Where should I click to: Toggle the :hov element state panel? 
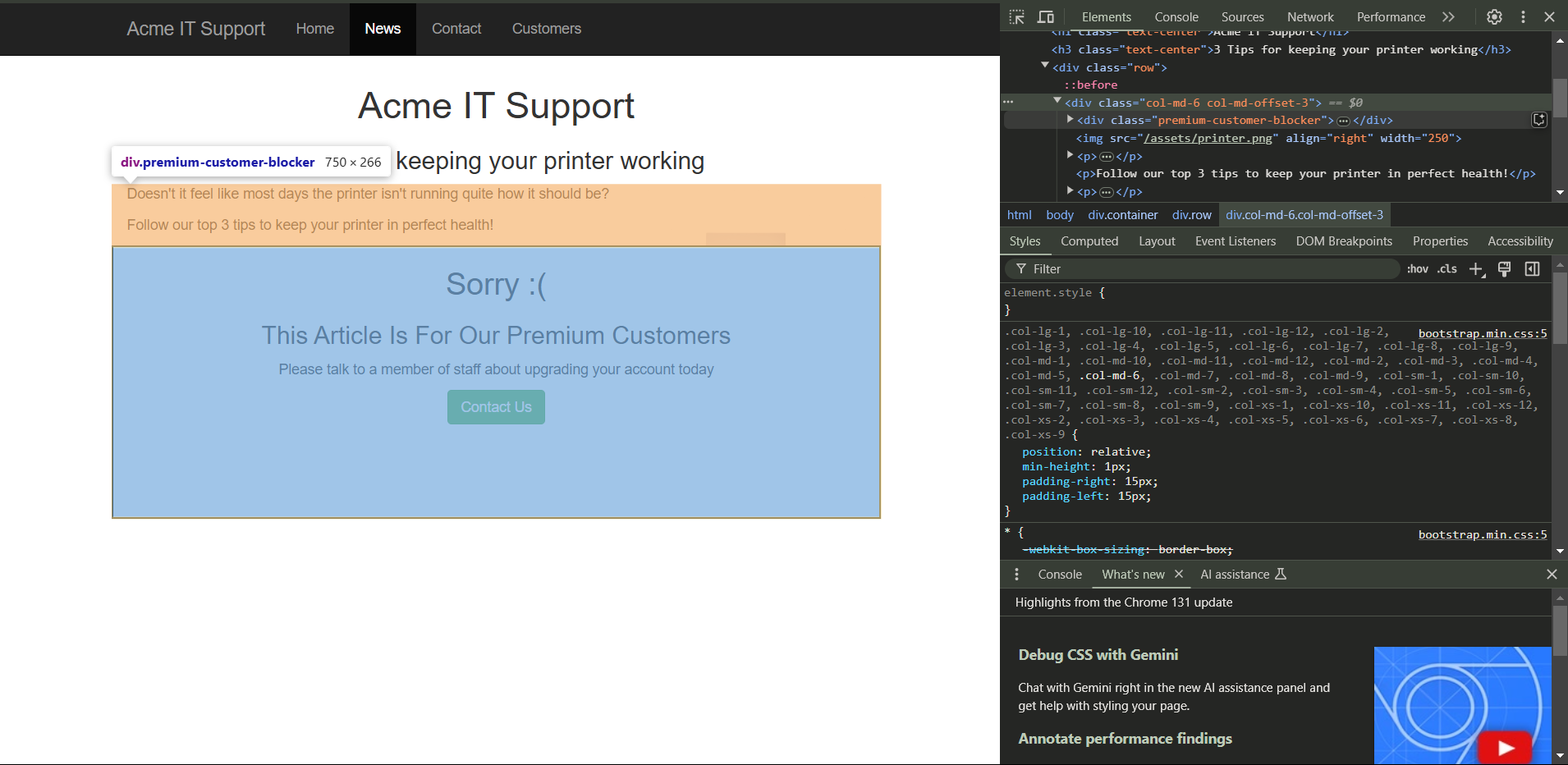pos(1417,269)
